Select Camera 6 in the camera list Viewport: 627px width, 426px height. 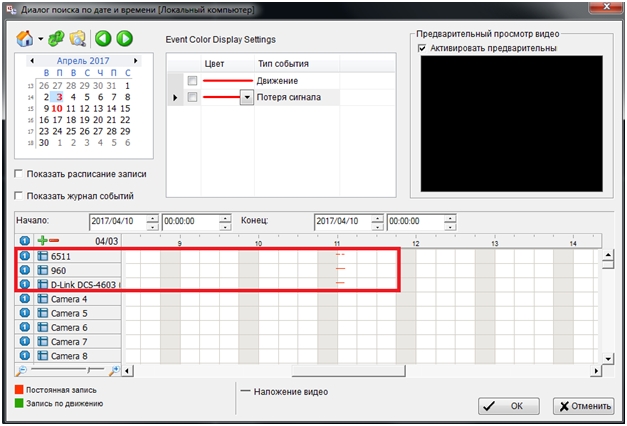pos(70,327)
